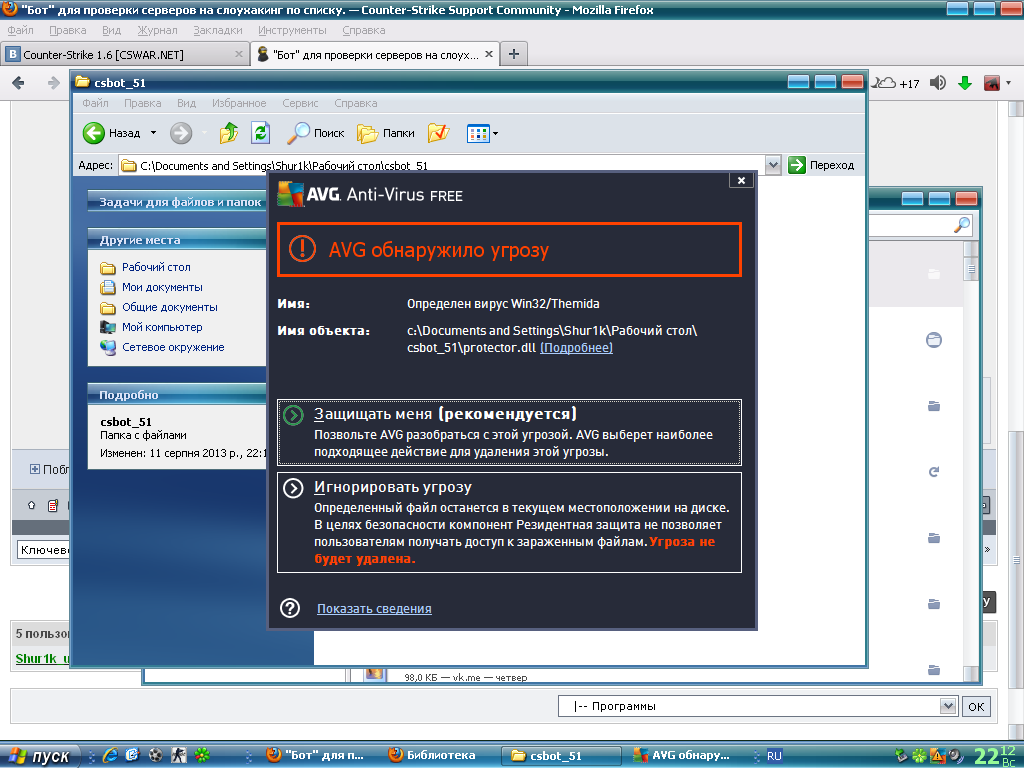Viewport: 1024px width, 768px height.
Task: Expand the plus box next to Побл
Action: tap(35, 469)
